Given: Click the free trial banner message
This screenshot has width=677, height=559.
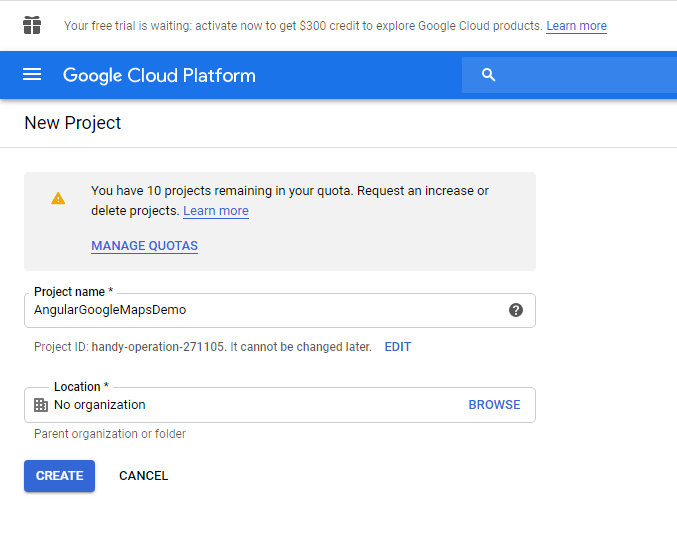Looking at the screenshot, I should 300,26.
